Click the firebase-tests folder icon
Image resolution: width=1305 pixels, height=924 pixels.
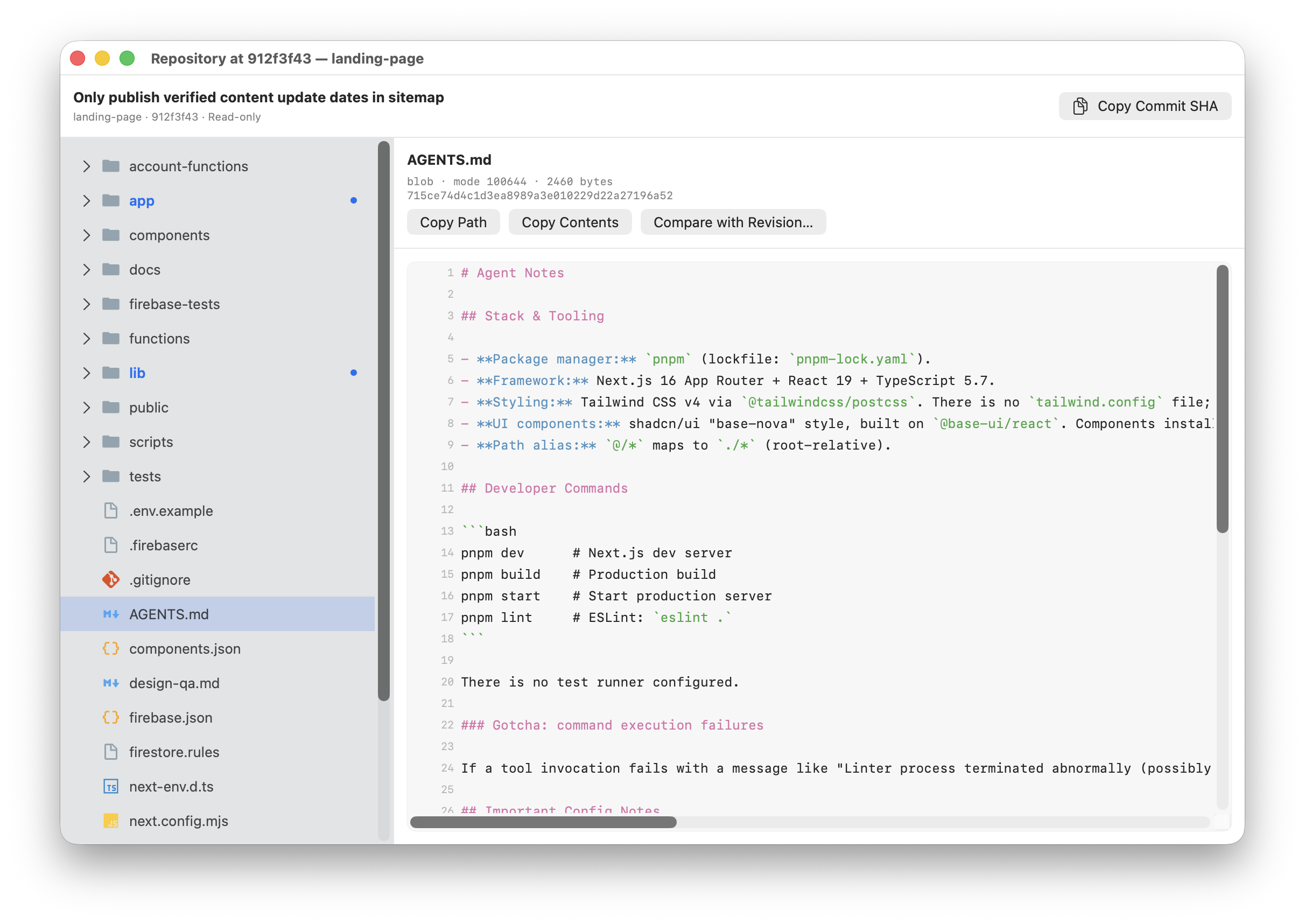(111, 304)
